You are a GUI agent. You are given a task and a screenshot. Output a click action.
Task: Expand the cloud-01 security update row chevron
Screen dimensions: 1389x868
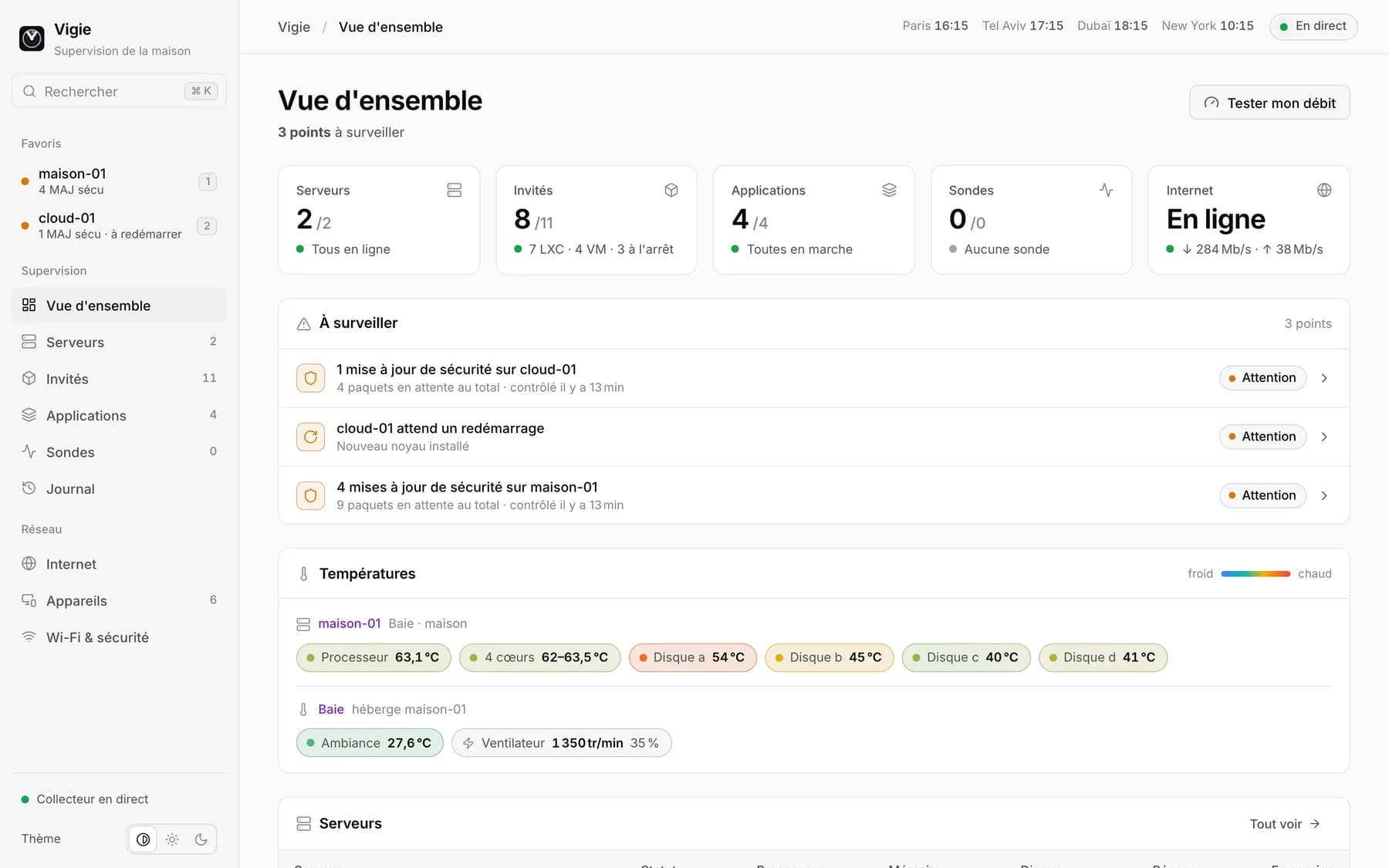pos(1324,378)
